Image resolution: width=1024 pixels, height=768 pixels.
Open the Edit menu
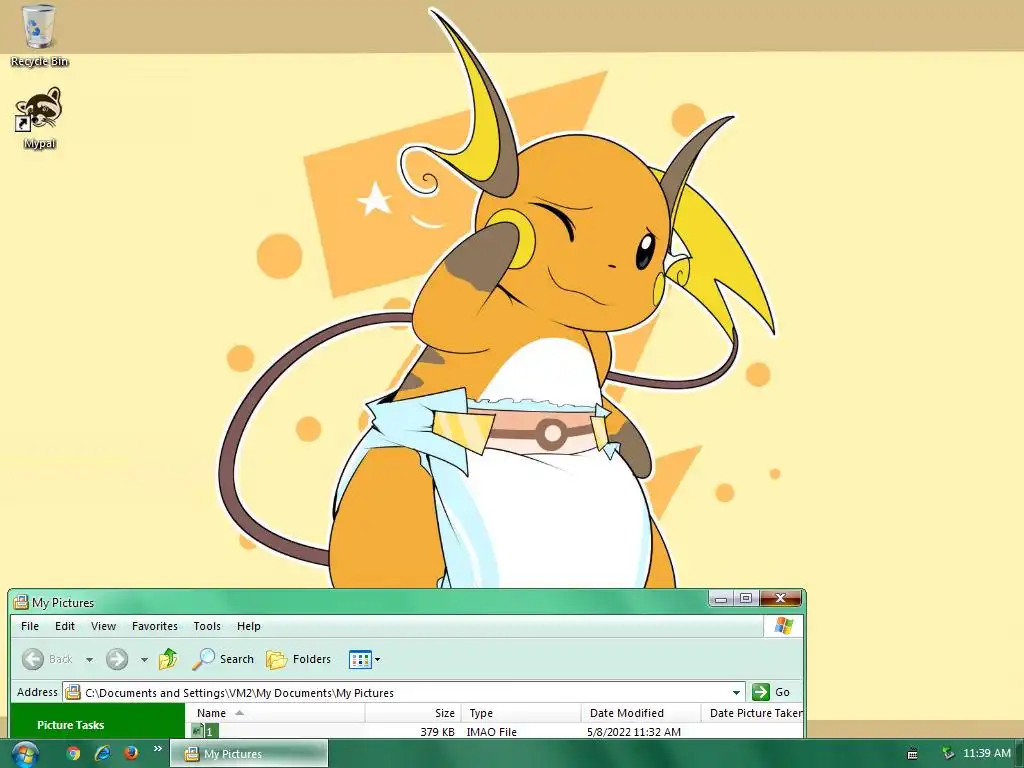click(65, 626)
